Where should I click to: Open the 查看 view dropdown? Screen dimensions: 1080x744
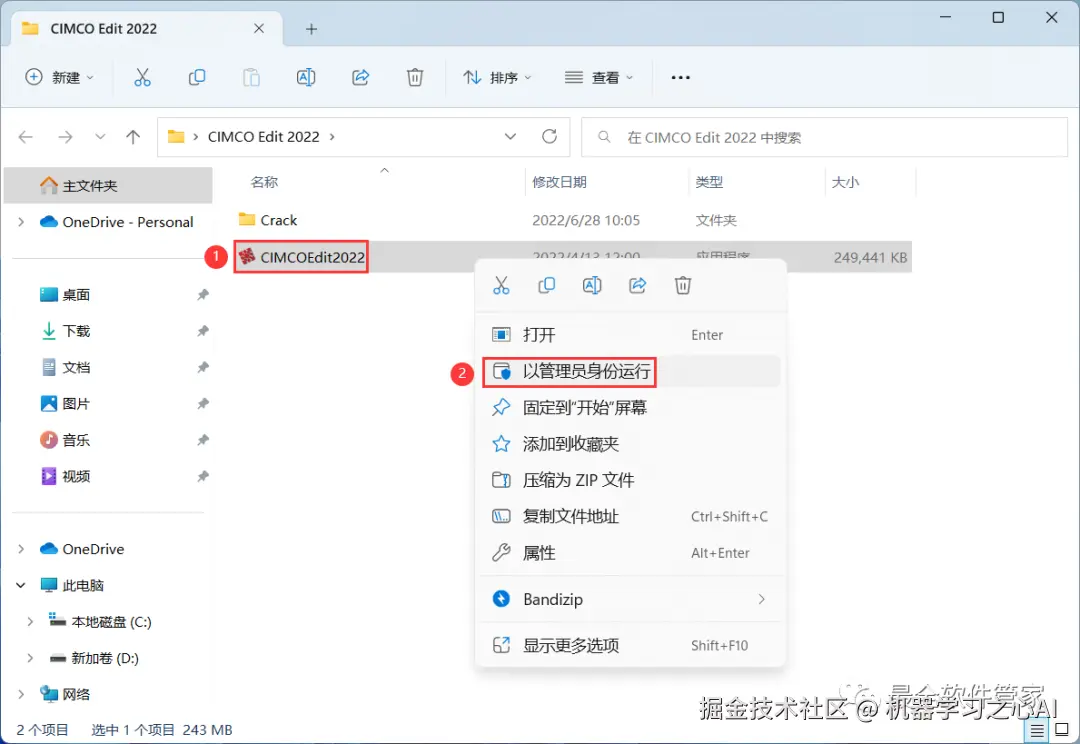(599, 77)
